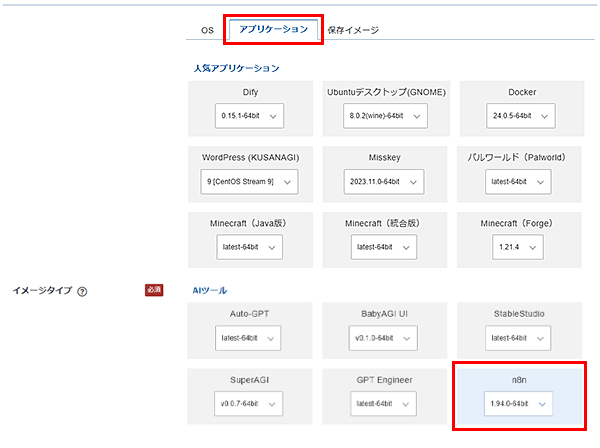Screen dimensions: 600x448
Task: Select the アプリケーション tab
Action: 273,29
